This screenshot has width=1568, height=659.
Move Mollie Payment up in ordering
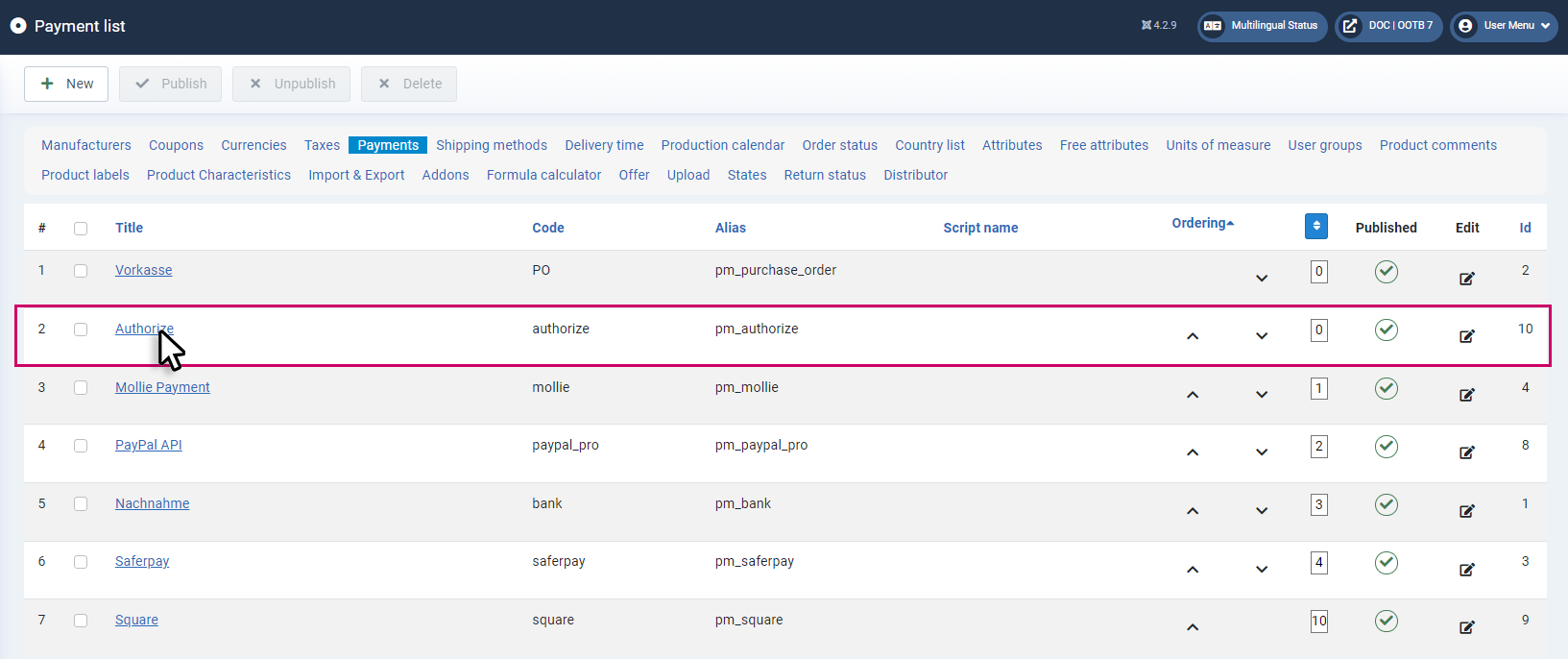pyautogui.click(x=1193, y=395)
